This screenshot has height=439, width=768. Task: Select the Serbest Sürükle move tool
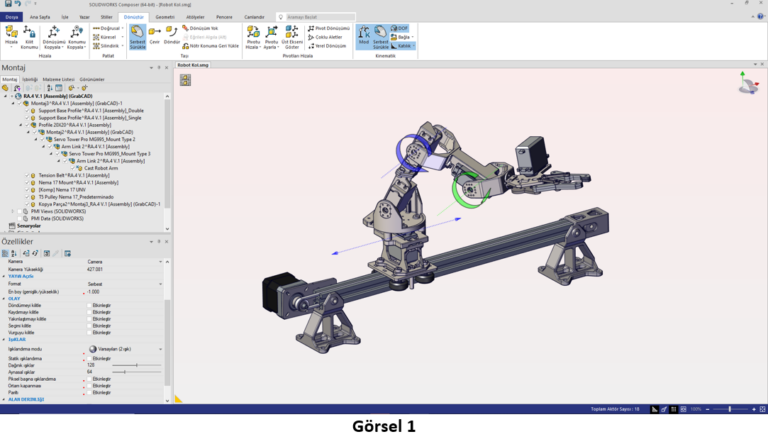point(138,36)
